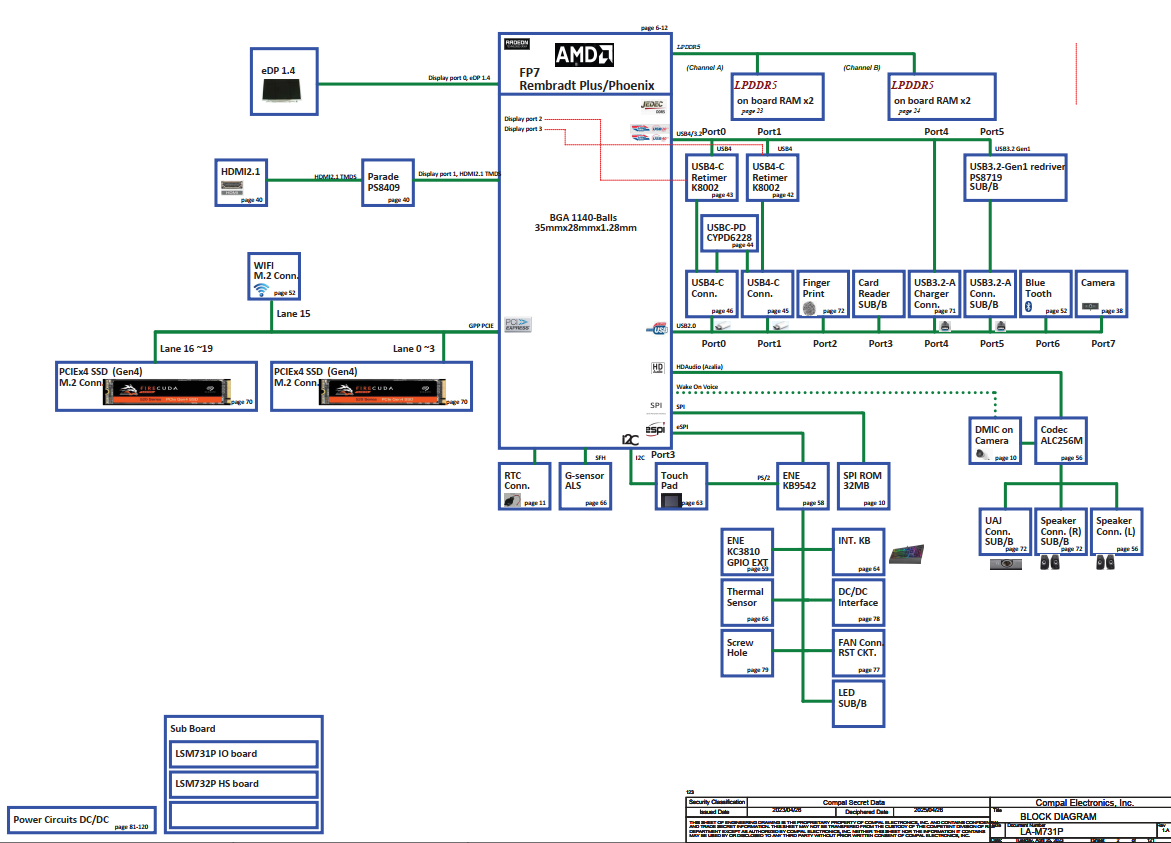Open the Power Circuits DC/DC box
This screenshot has width=1171, height=843.
click(82, 820)
